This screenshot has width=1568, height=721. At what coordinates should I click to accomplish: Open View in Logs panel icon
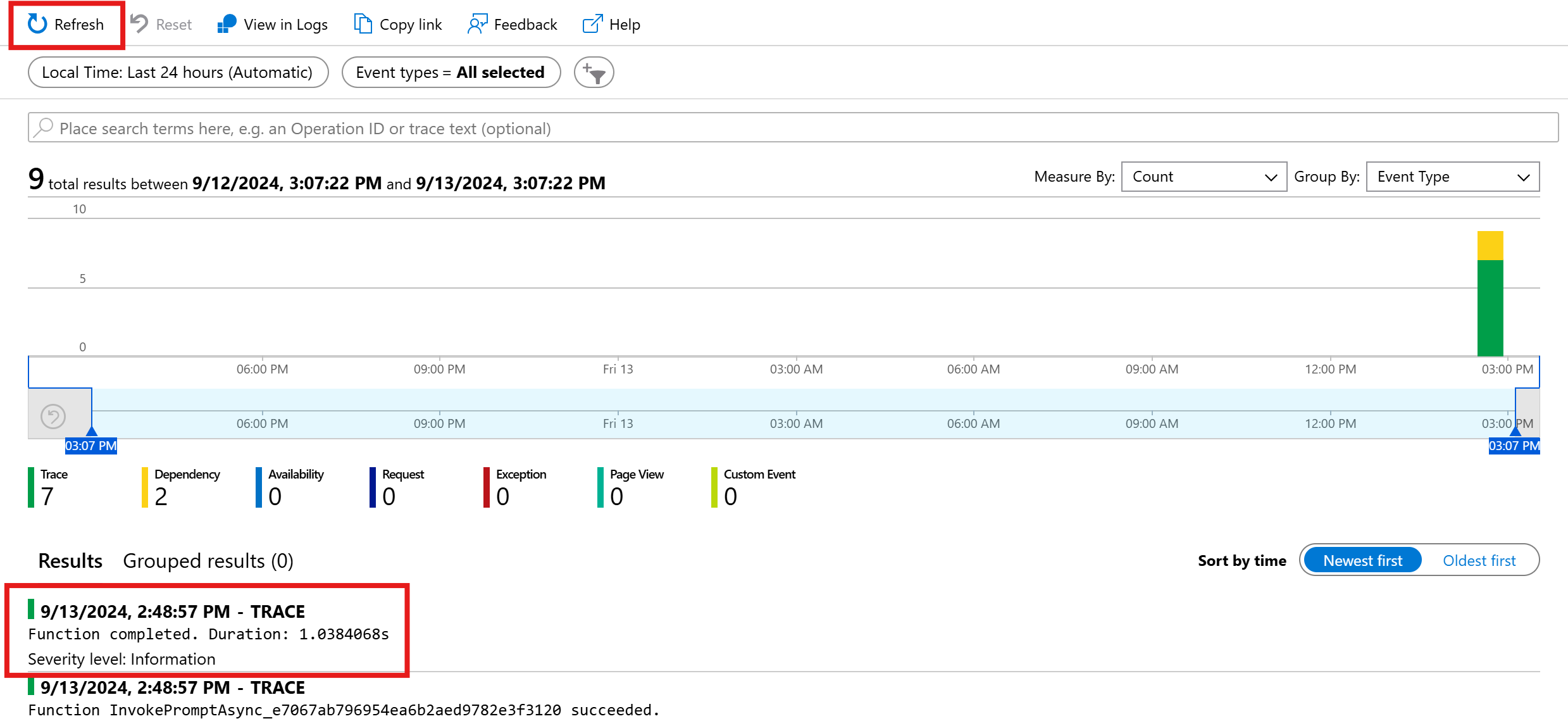tap(223, 24)
